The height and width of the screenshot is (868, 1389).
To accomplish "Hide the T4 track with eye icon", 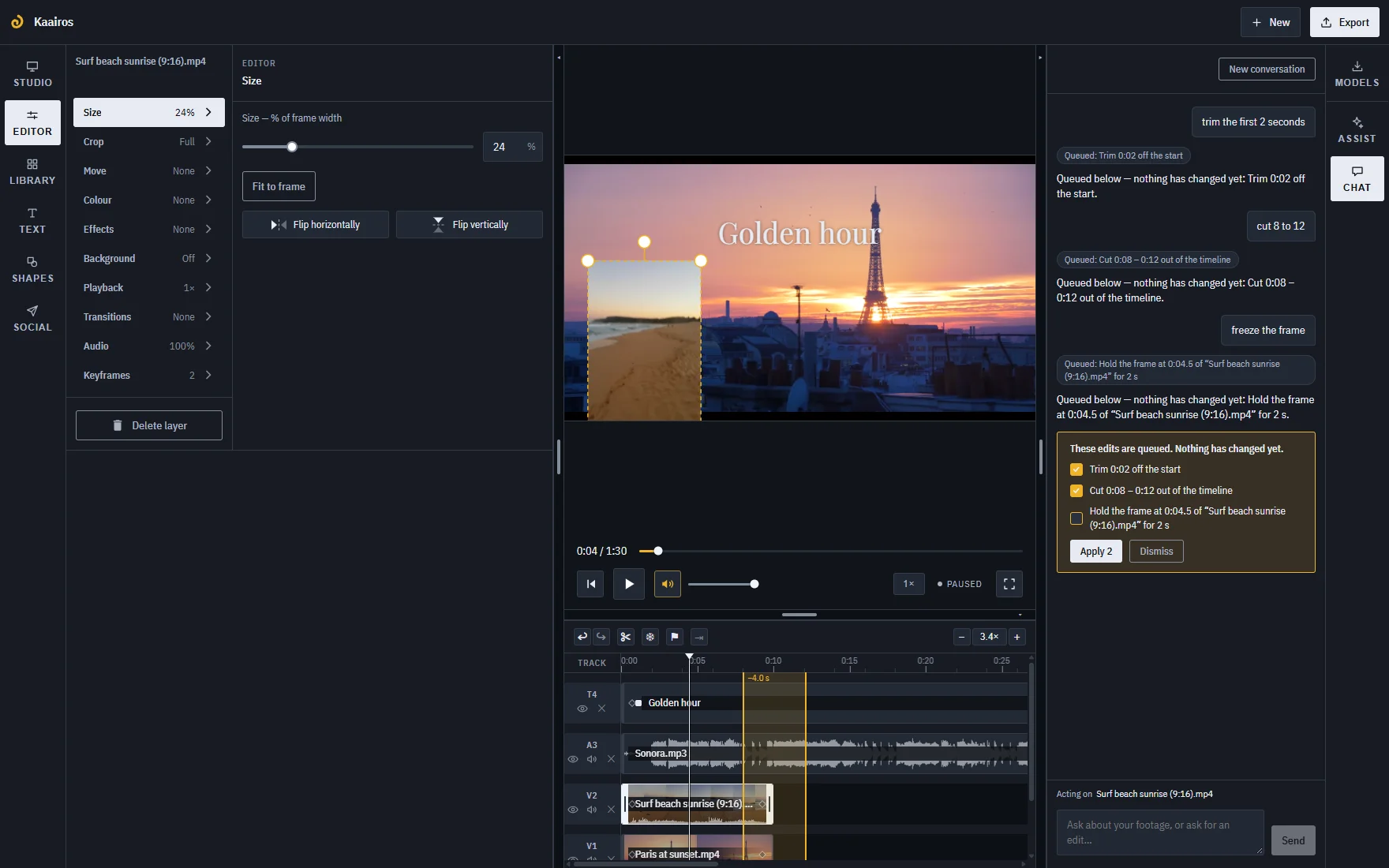I will 582,709.
